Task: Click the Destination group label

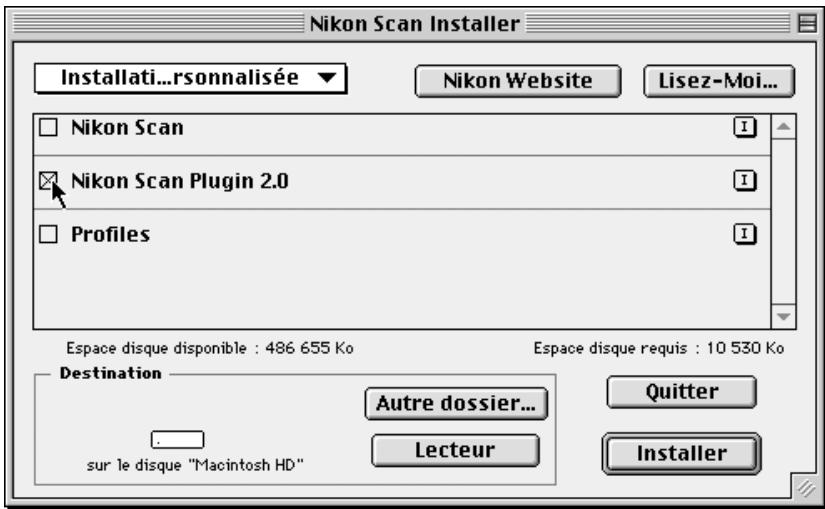Action: [x=110, y=373]
